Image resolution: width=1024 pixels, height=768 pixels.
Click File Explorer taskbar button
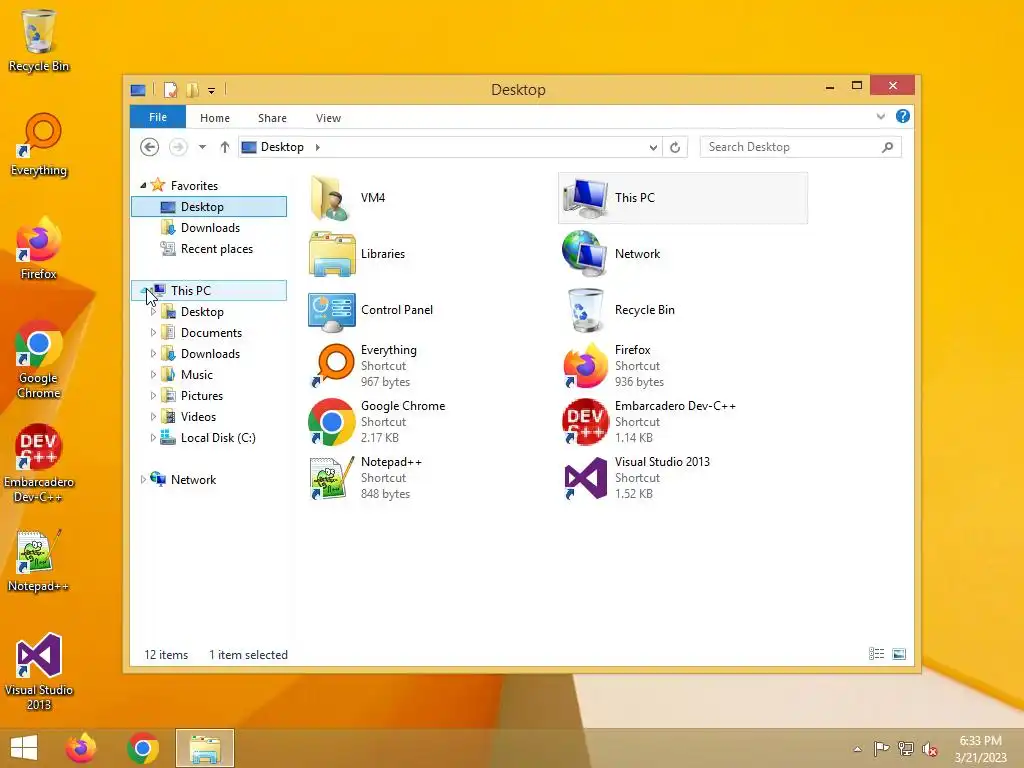204,748
